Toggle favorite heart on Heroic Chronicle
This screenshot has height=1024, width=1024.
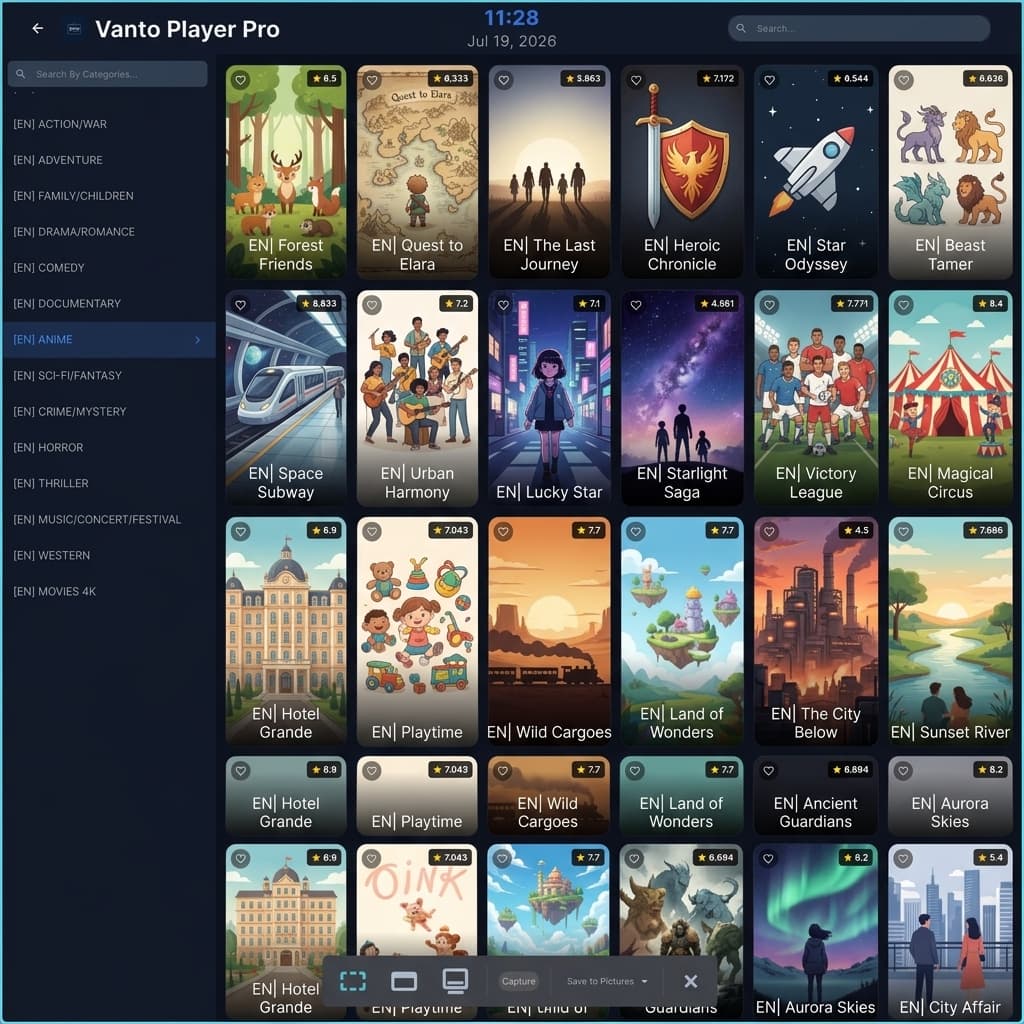tap(636, 80)
